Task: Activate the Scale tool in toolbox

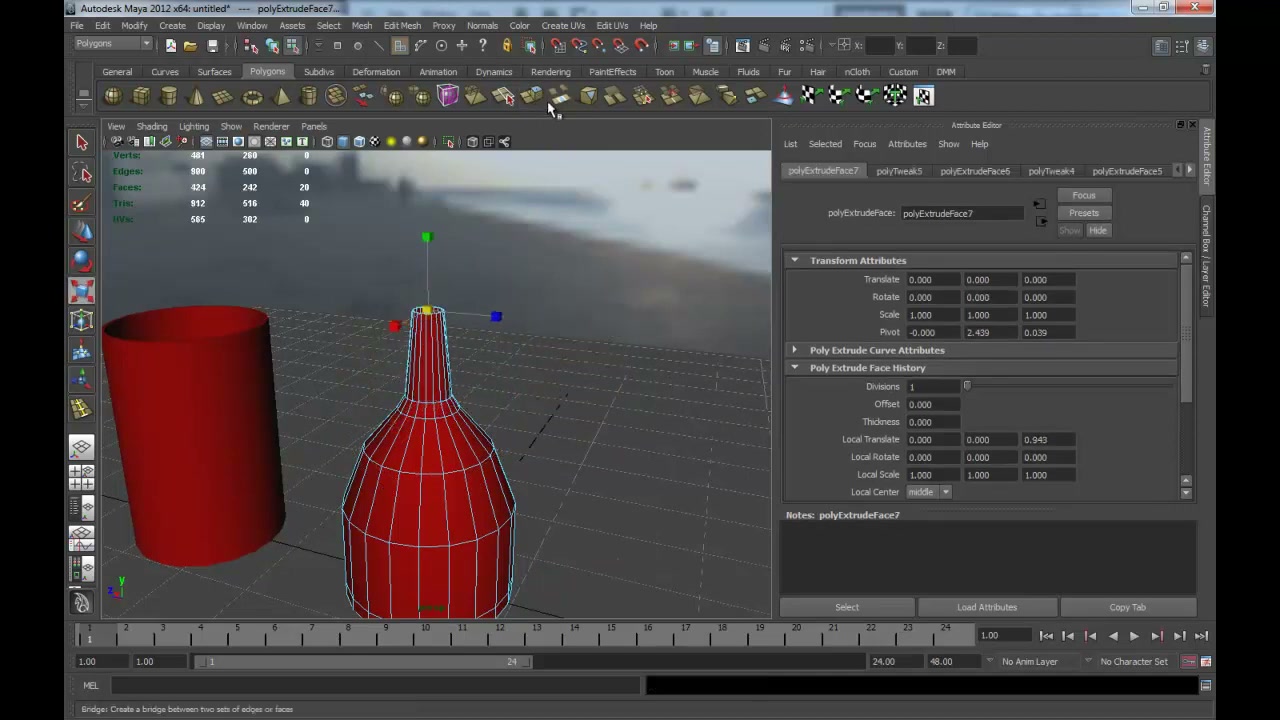Action: pos(82,291)
